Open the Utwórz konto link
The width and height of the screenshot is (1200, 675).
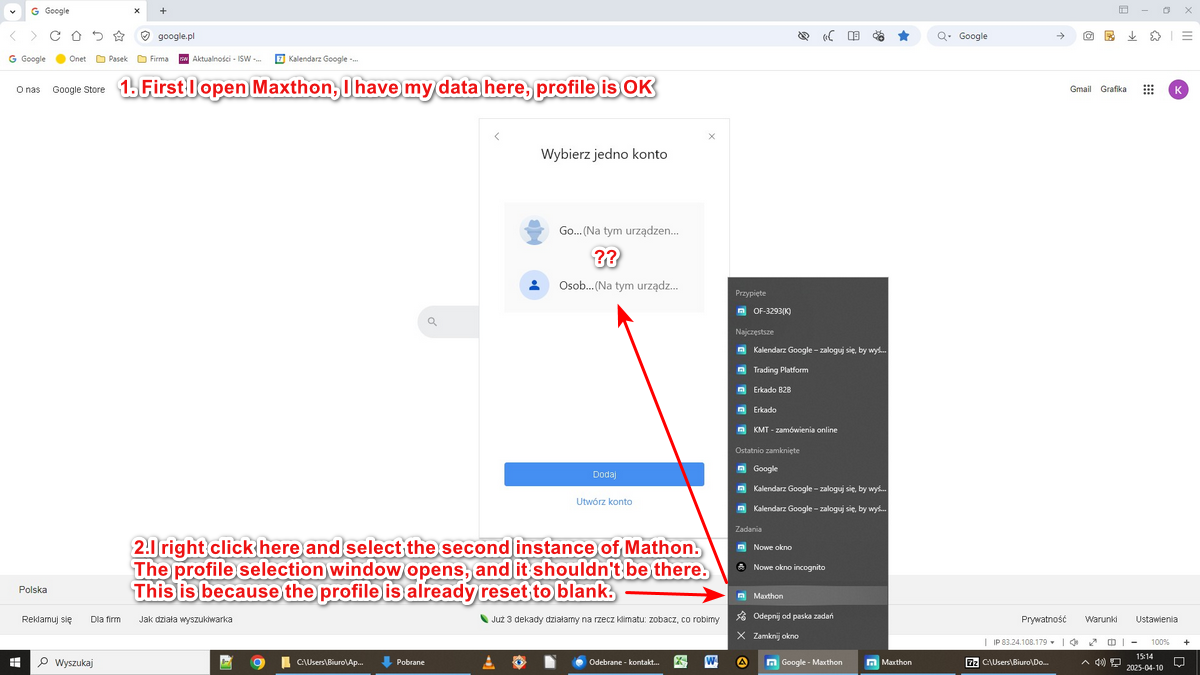coord(604,502)
